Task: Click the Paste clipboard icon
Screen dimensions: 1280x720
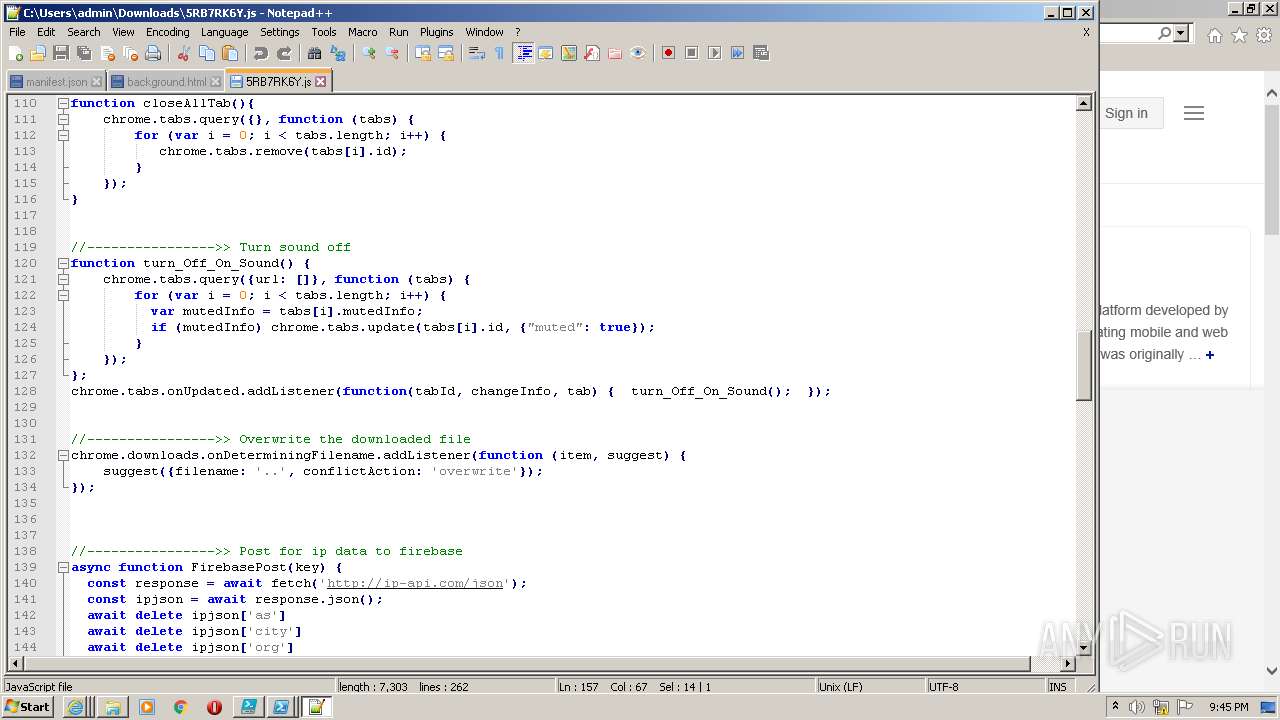Action: [x=230, y=53]
